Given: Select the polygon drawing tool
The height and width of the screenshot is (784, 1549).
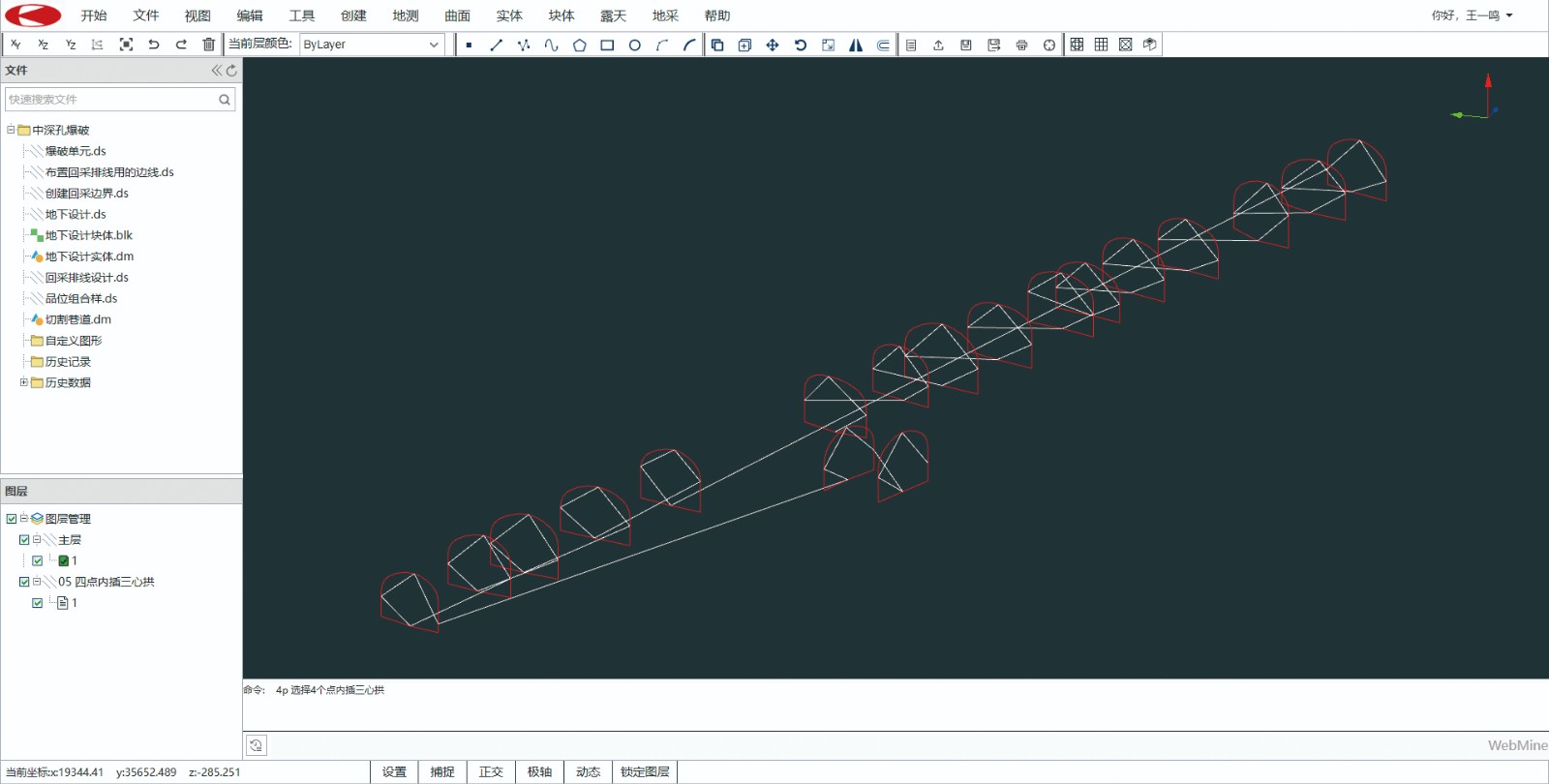Looking at the screenshot, I should click(579, 45).
